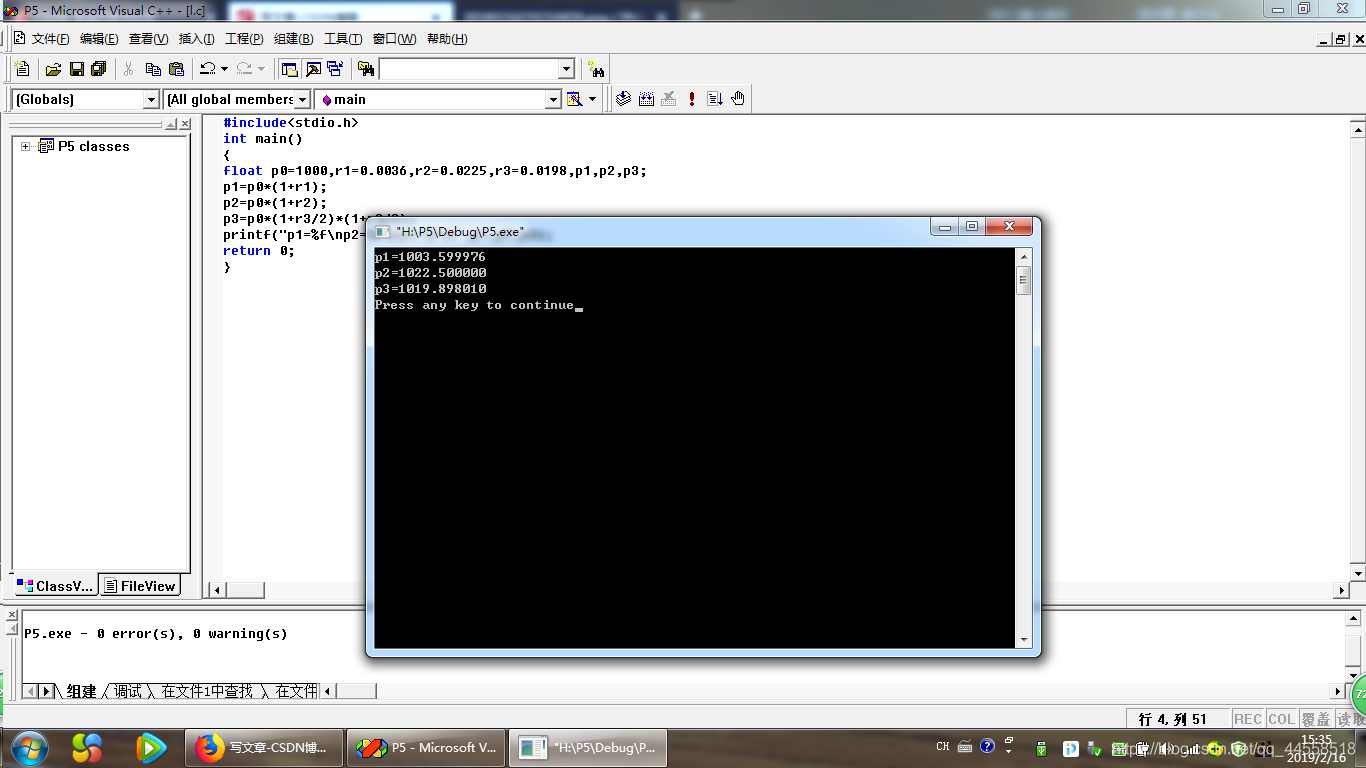Click the Find in Files binoculars icon

click(x=366, y=69)
